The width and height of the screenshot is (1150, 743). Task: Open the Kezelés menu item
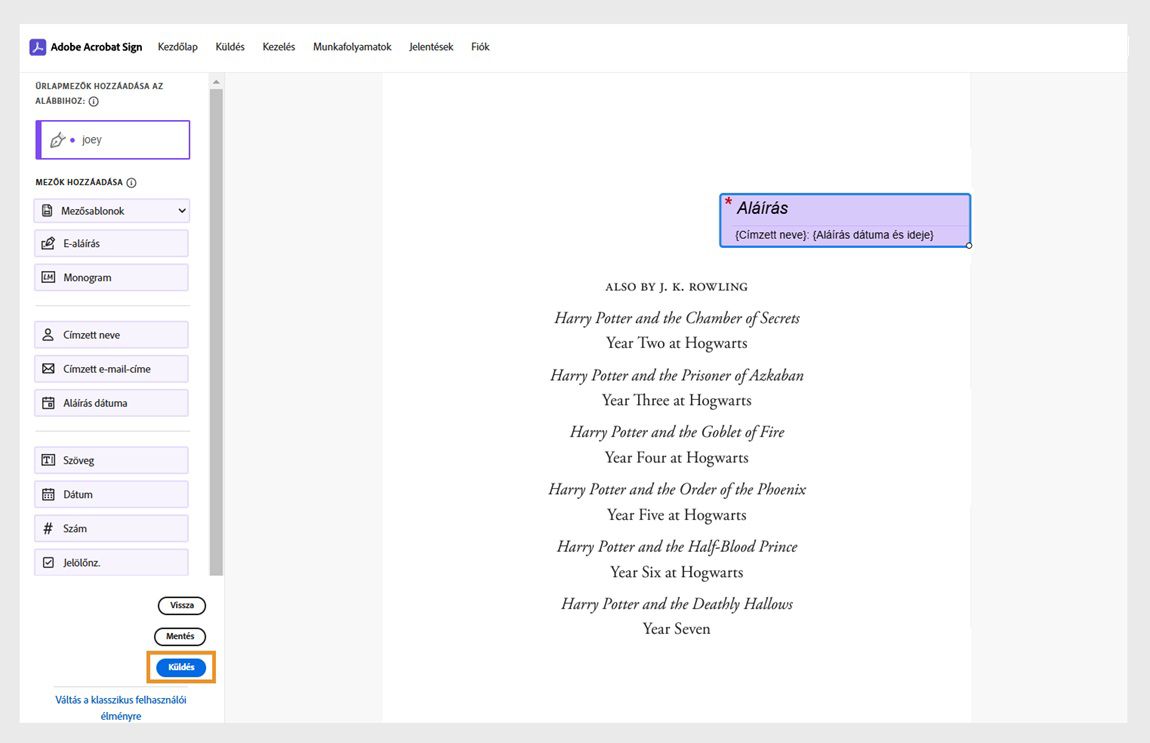(x=279, y=47)
